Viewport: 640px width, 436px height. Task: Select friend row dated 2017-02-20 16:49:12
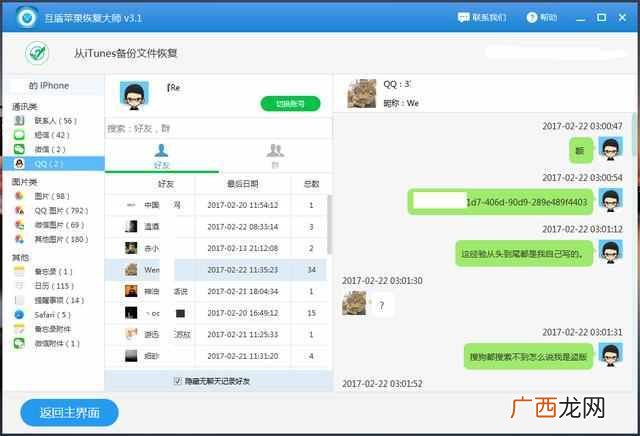tap(216, 313)
